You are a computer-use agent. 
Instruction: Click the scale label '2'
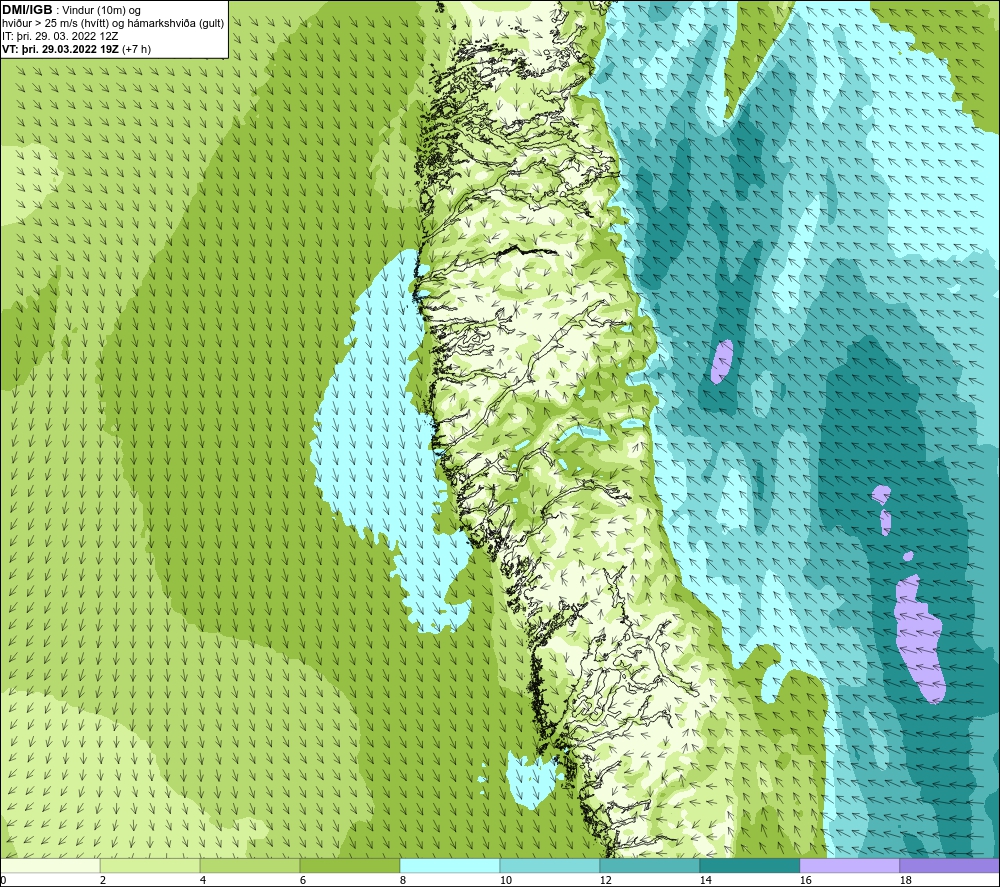[x=103, y=880]
